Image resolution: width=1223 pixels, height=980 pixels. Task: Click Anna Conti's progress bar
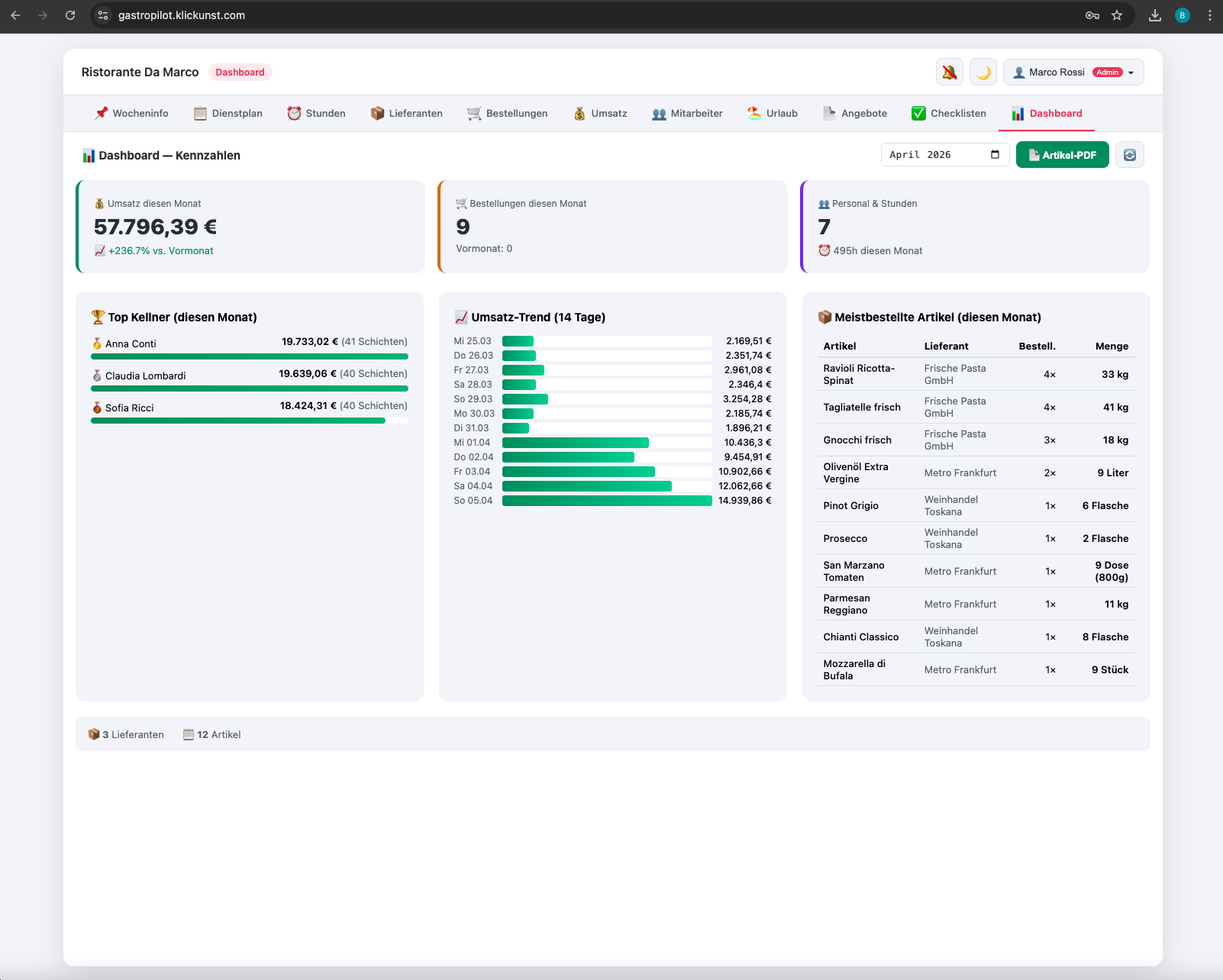(250, 356)
